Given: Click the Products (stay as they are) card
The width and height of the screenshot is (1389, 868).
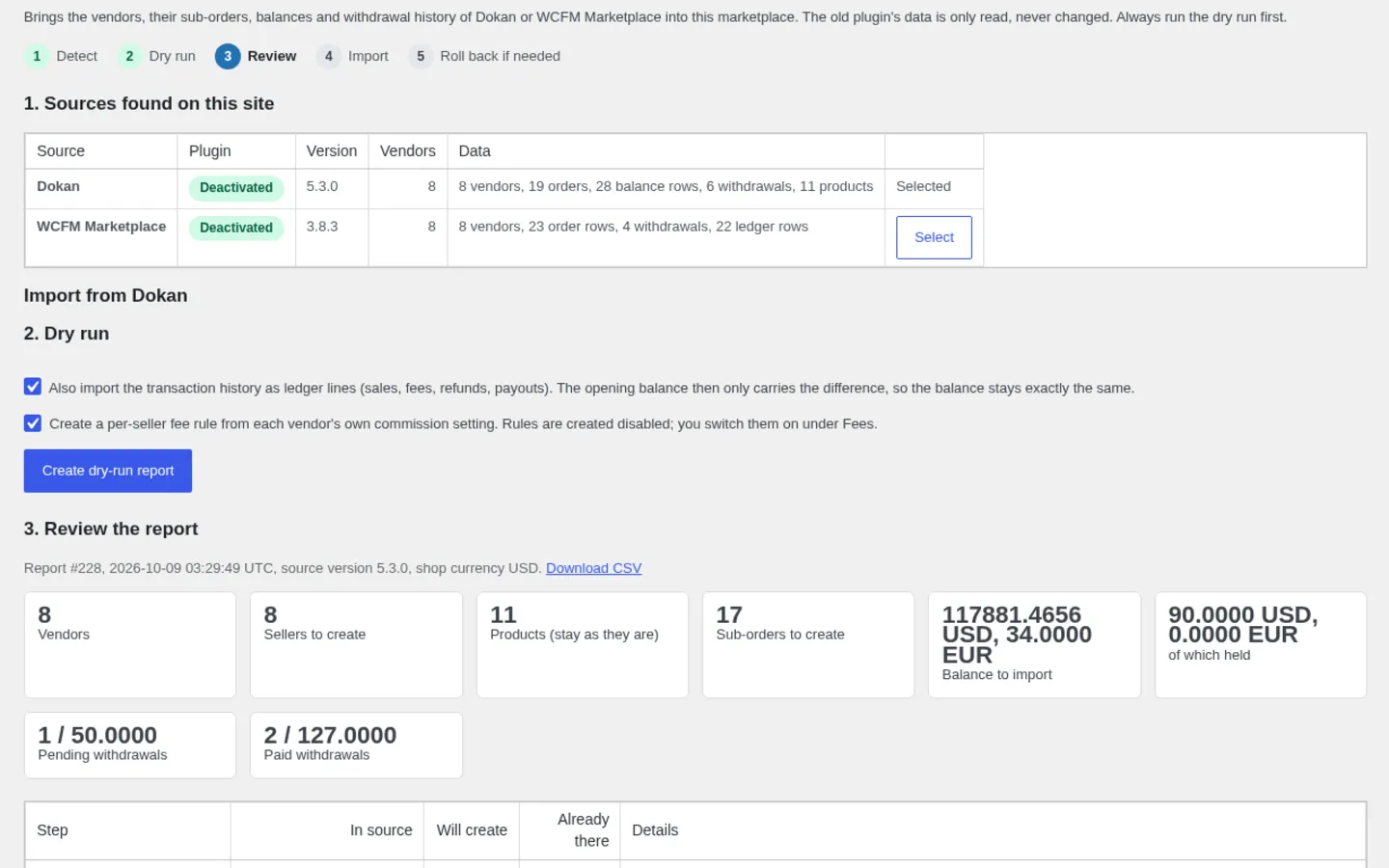Looking at the screenshot, I should (x=583, y=645).
